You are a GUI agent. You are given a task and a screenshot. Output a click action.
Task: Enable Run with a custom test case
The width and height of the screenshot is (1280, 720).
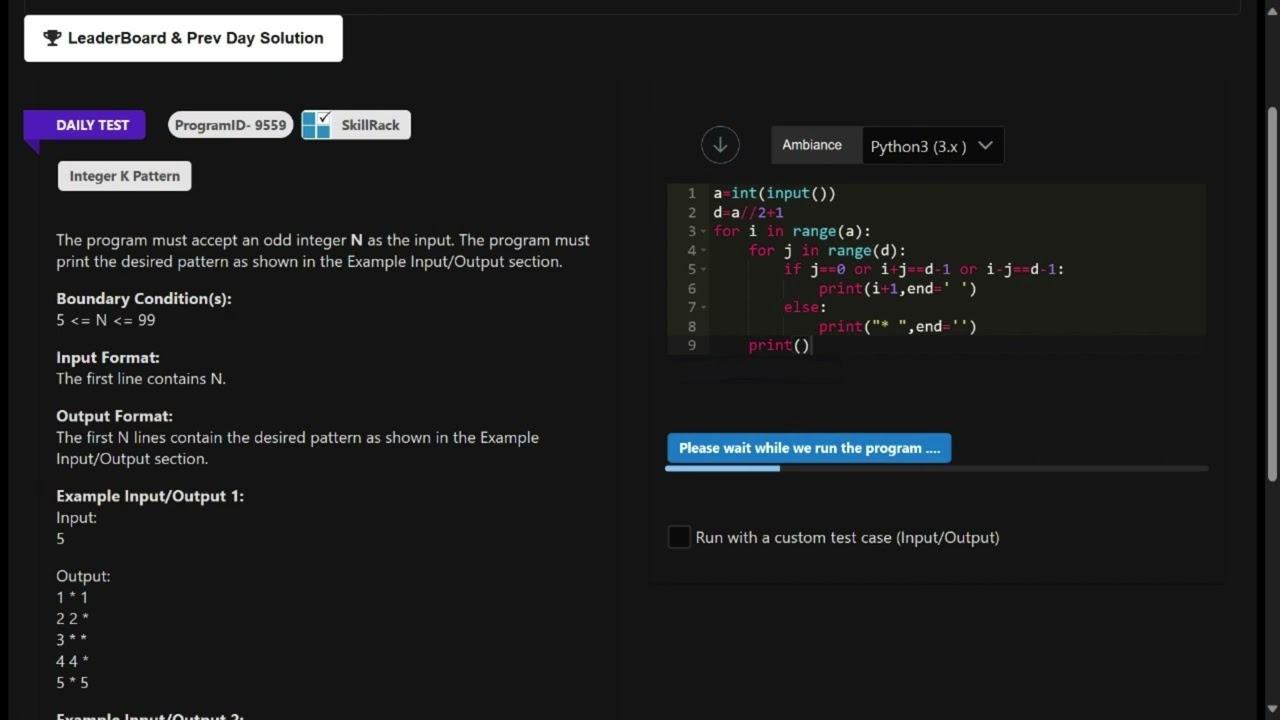pyautogui.click(x=679, y=537)
